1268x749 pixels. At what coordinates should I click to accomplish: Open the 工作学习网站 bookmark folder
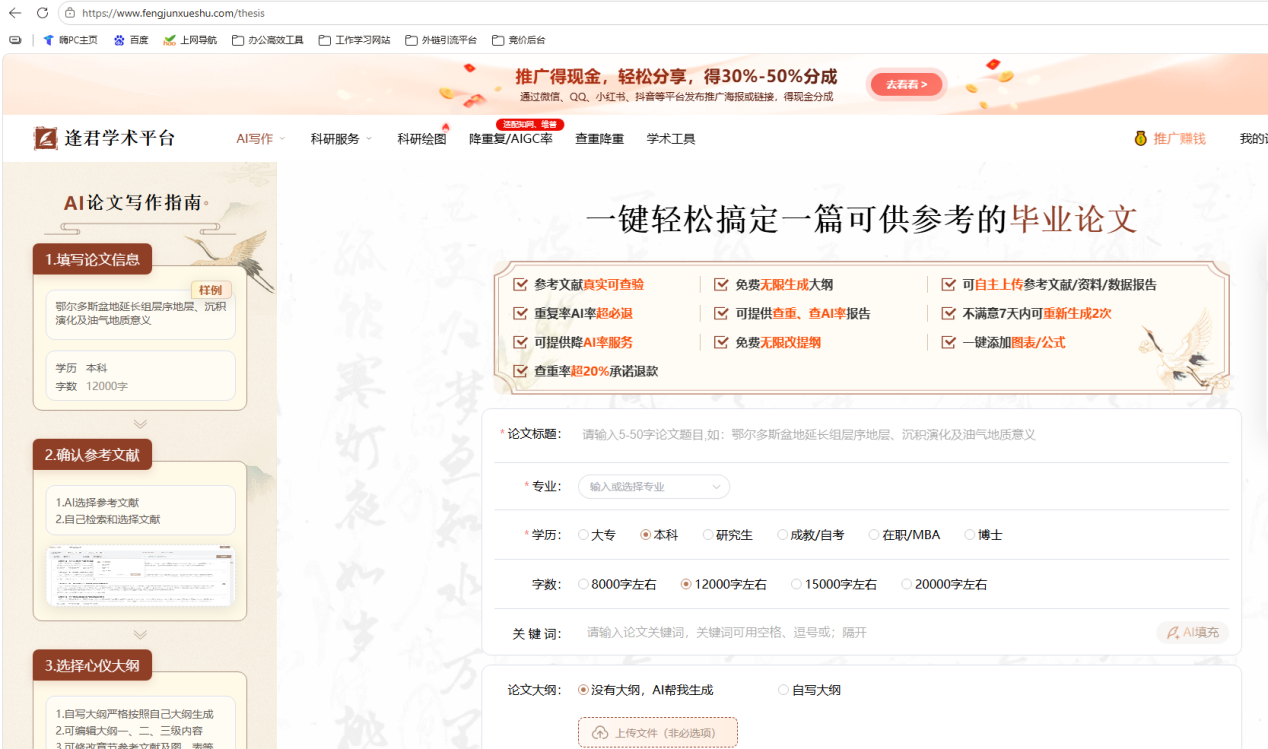pos(355,40)
